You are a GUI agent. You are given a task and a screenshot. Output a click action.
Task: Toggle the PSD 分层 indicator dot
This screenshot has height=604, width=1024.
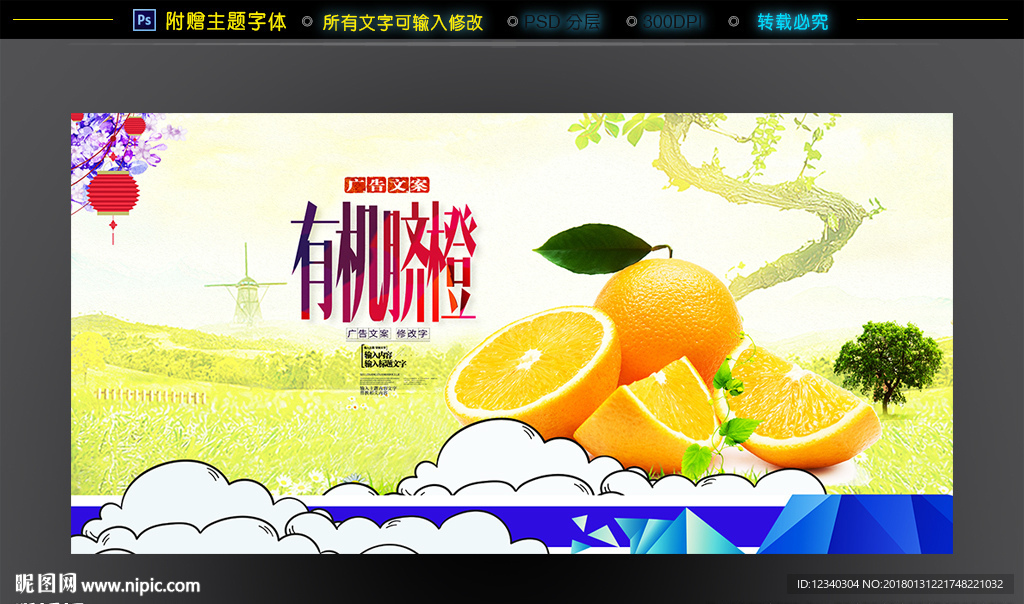[513, 18]
